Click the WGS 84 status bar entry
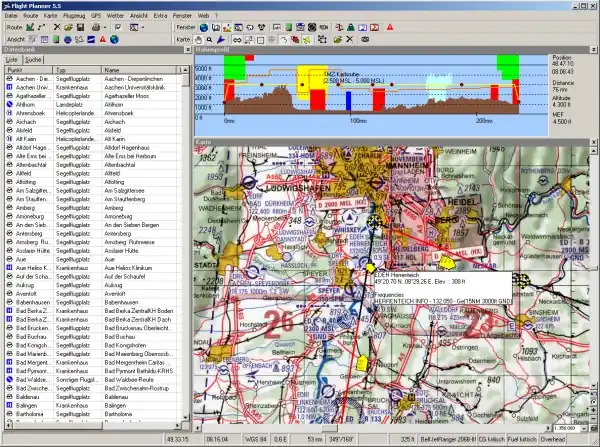 tap(255, 439)
